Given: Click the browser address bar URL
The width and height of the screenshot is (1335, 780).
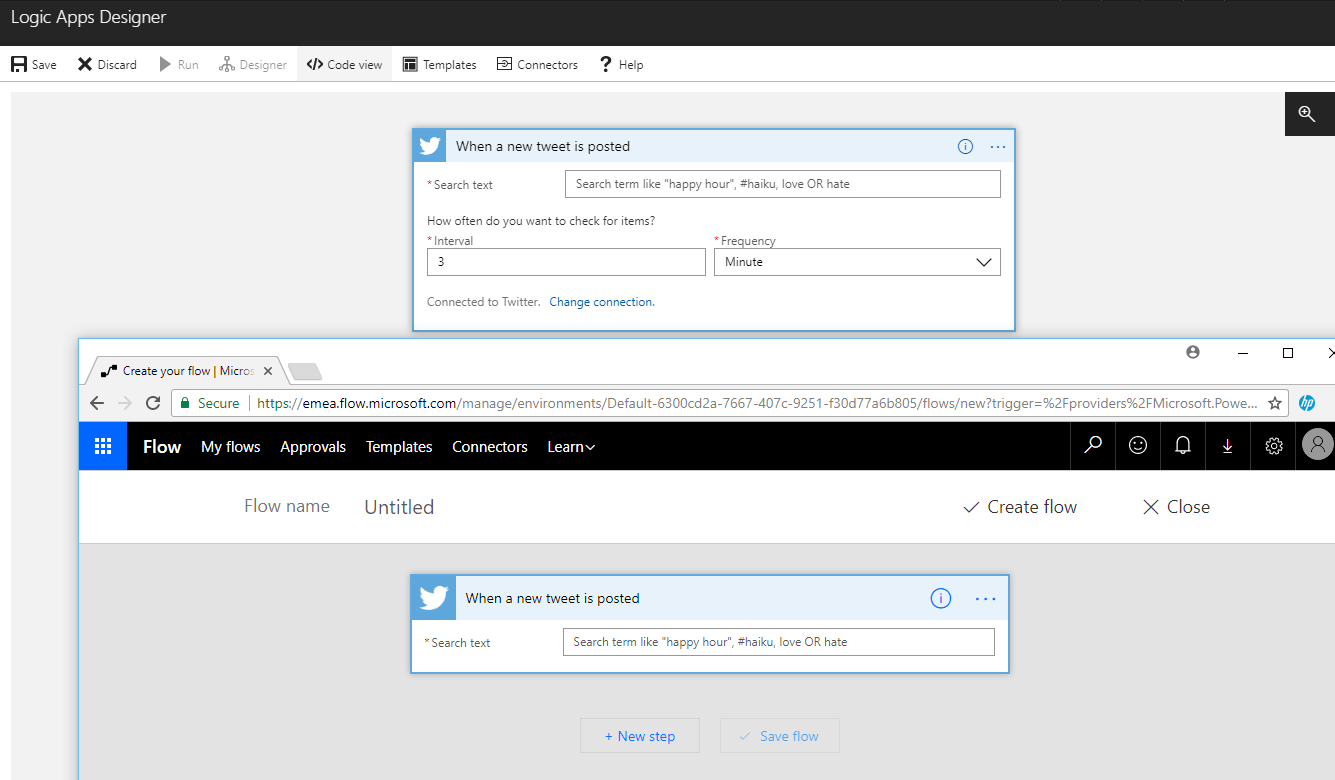Looking at the screenshot, I should pos(757,403).
